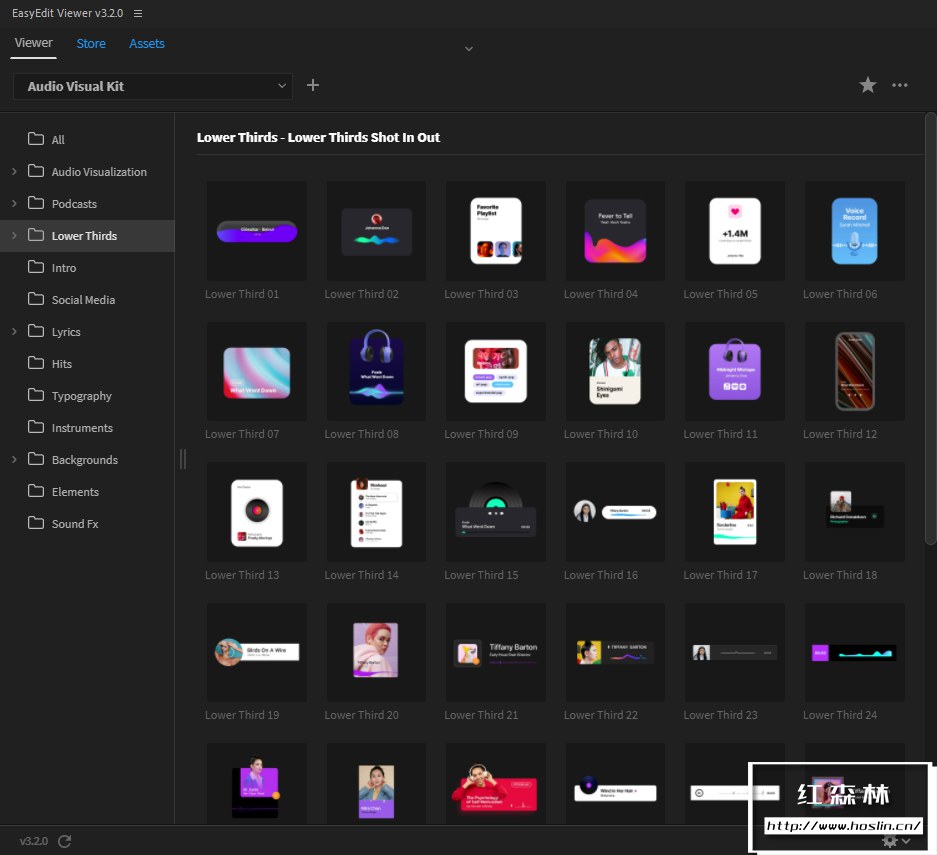Open the panel hamburger menu beside EasyEdit Viewer title

(137, 13)
